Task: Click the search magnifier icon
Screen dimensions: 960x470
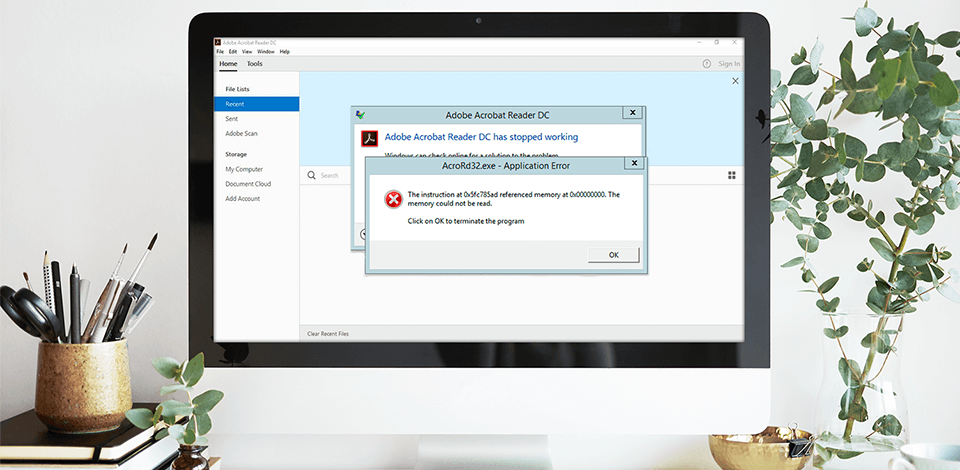Action: pyautogui.click(x=312, y=176)
